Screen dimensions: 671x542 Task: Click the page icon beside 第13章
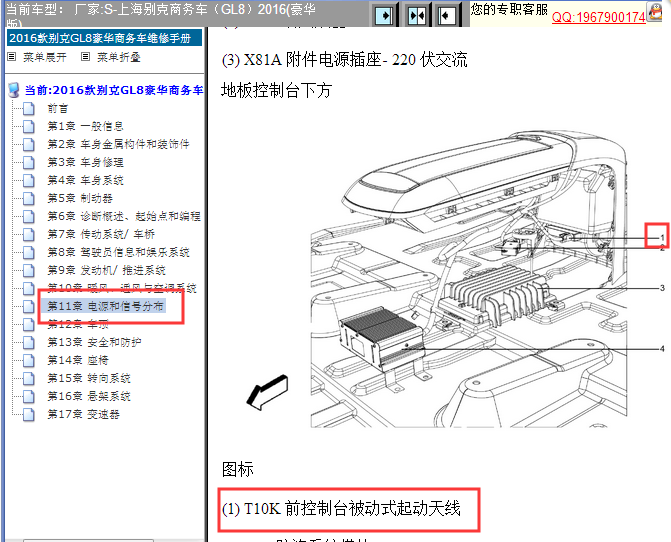click(29, 343)
